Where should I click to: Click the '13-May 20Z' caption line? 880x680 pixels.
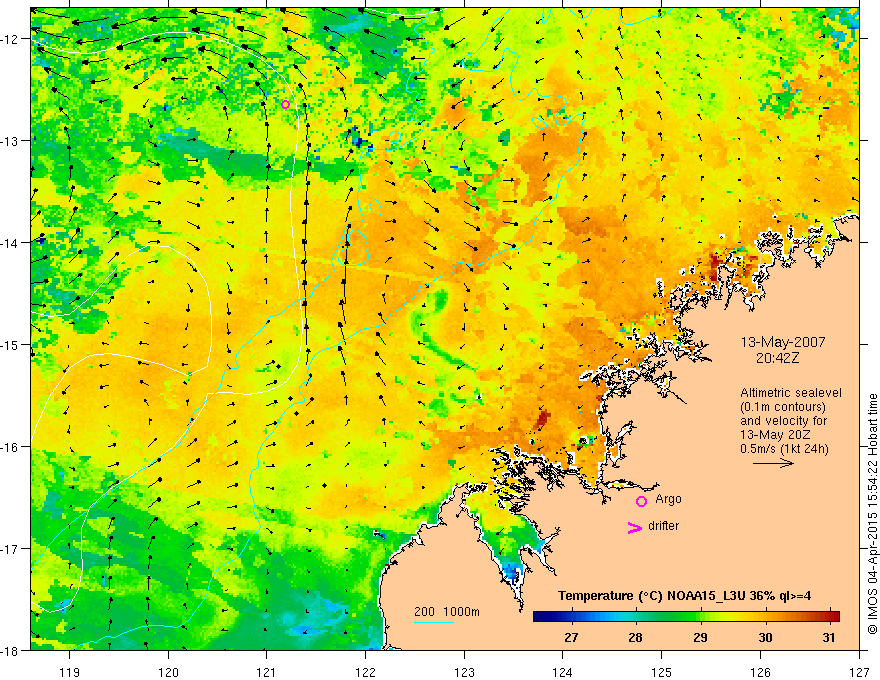pyautogui.click(x=776, y=435)
